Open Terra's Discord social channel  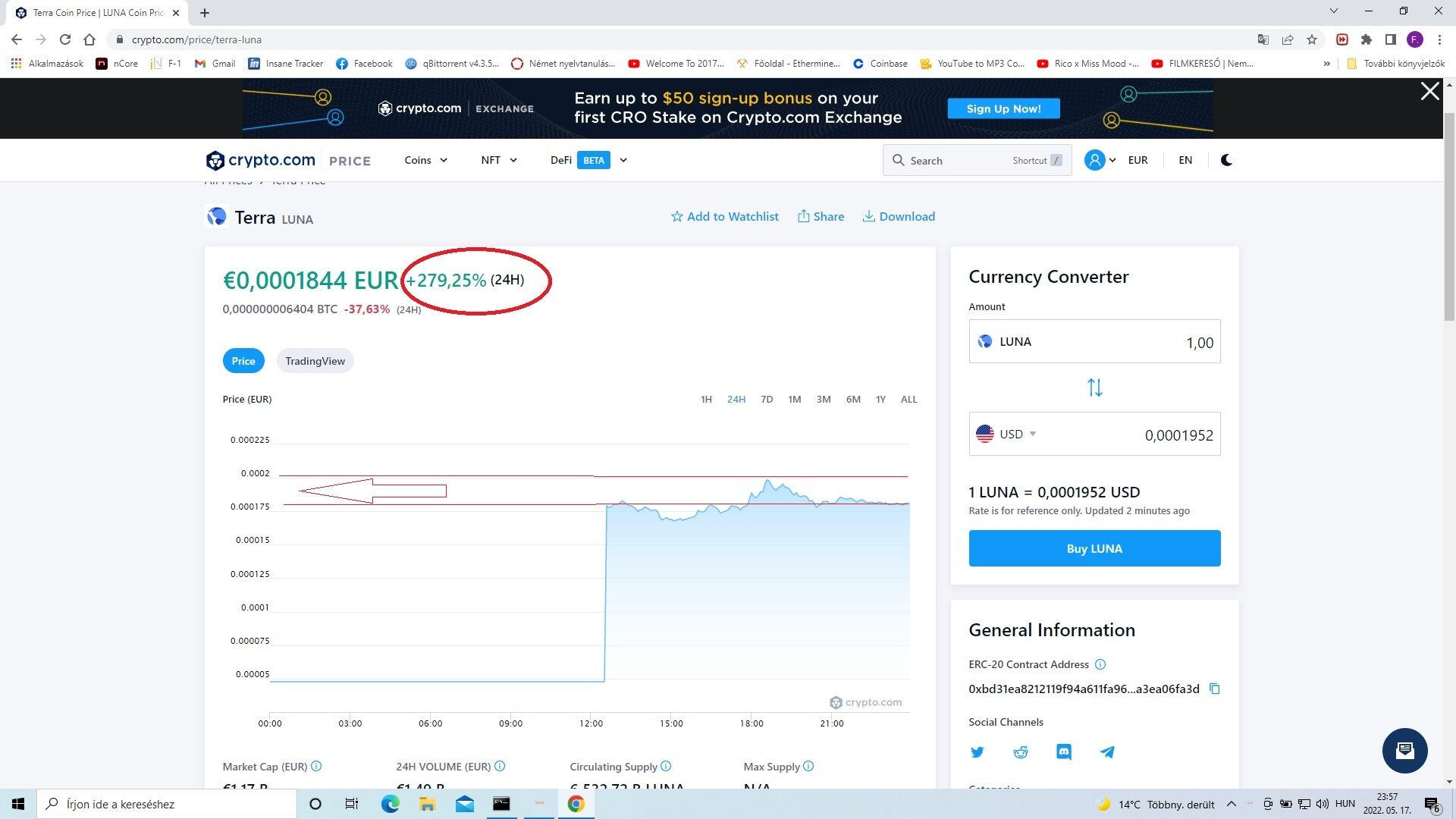pyautogui.click(x=1064, y=752)
